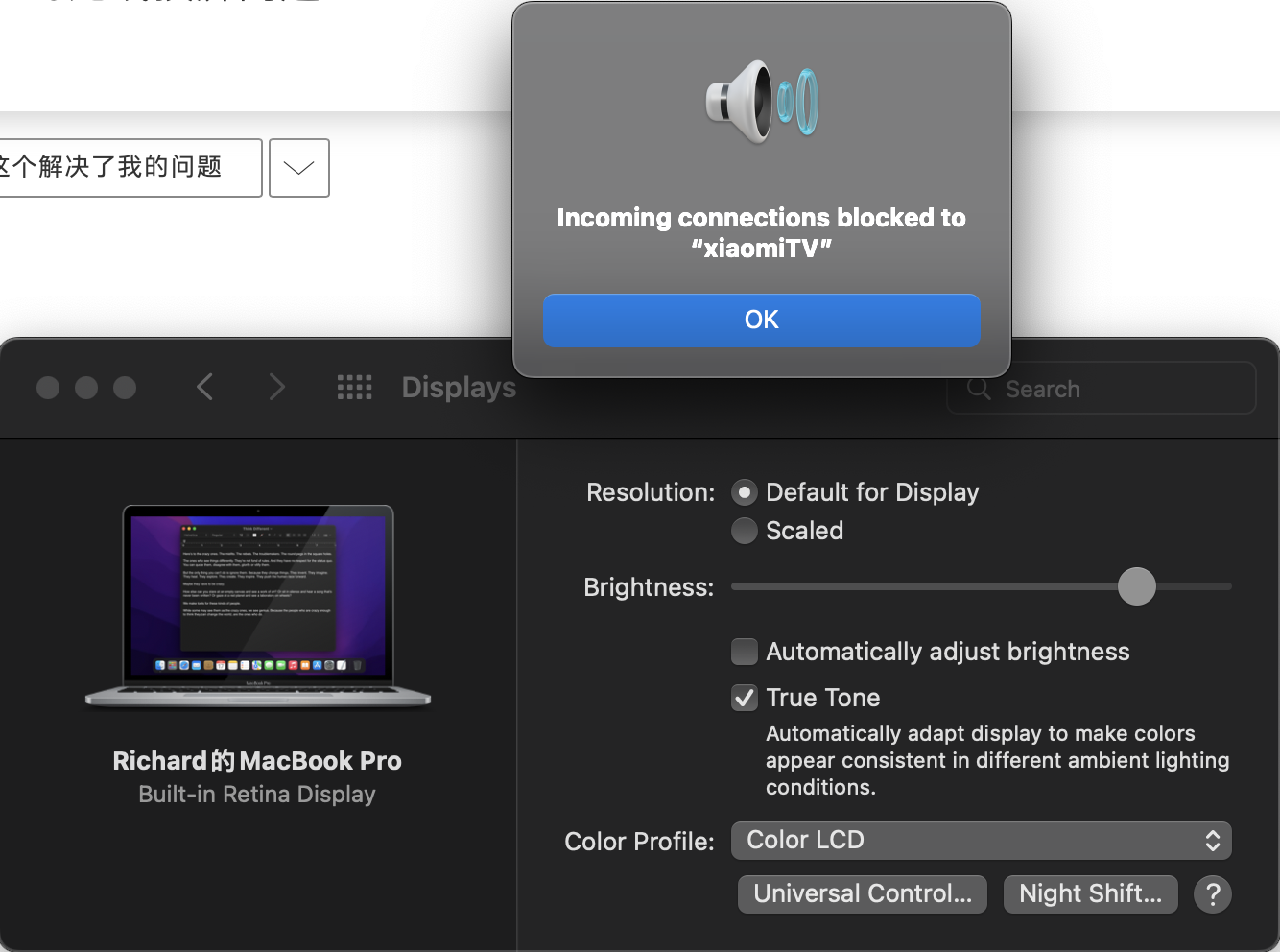1280x952 pixels.
Task: Click the Incoming connections blocked message
Action: (x=762, y=232)
